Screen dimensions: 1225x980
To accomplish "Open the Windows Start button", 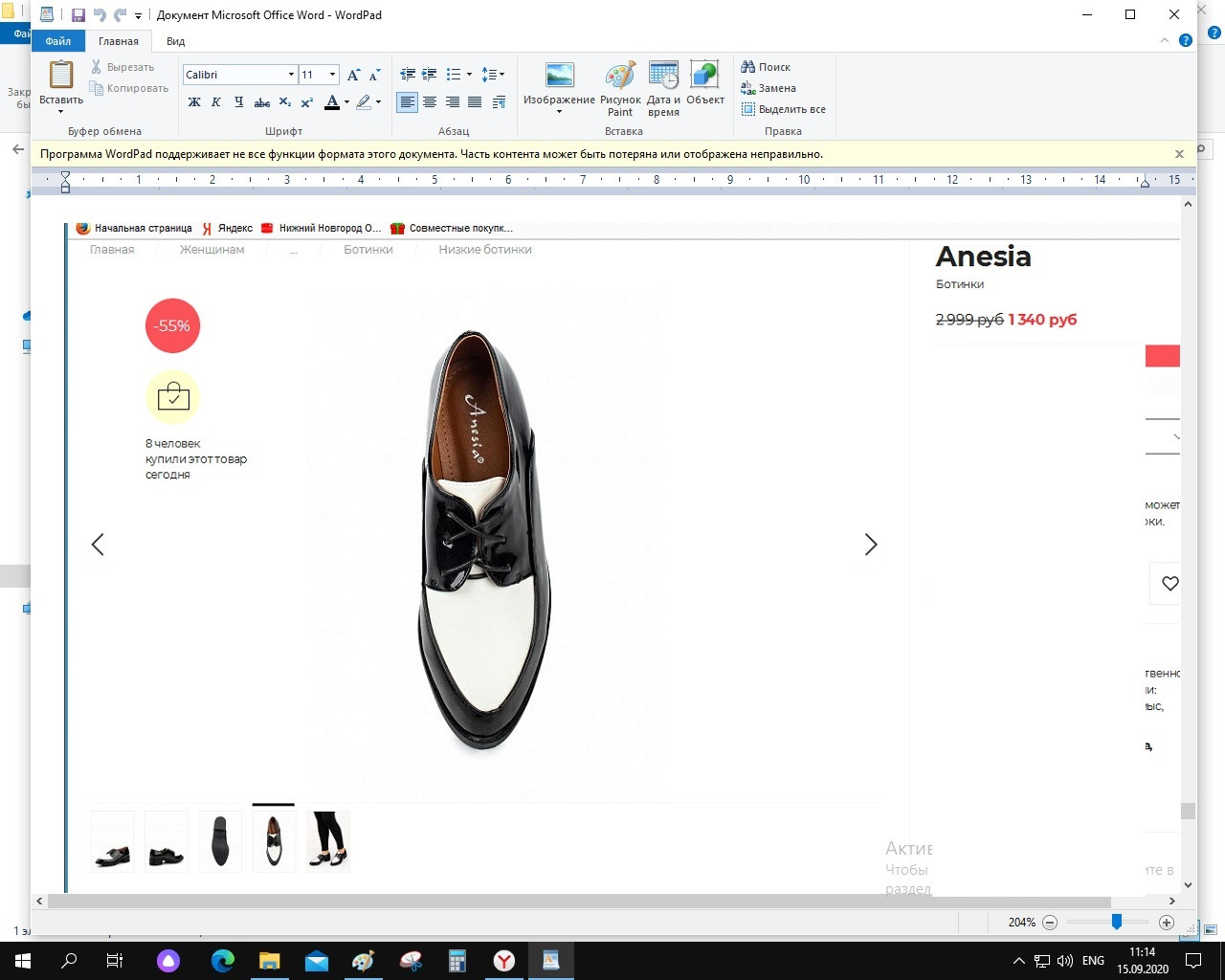I will pos(23,961).
